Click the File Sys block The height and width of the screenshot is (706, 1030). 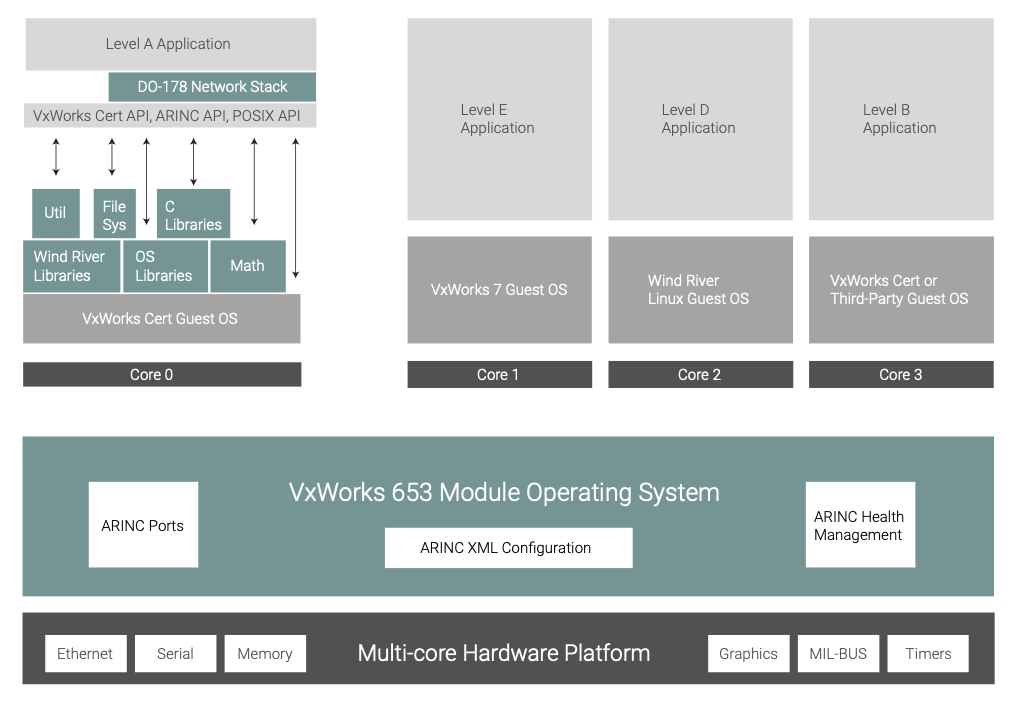(114, 213)
